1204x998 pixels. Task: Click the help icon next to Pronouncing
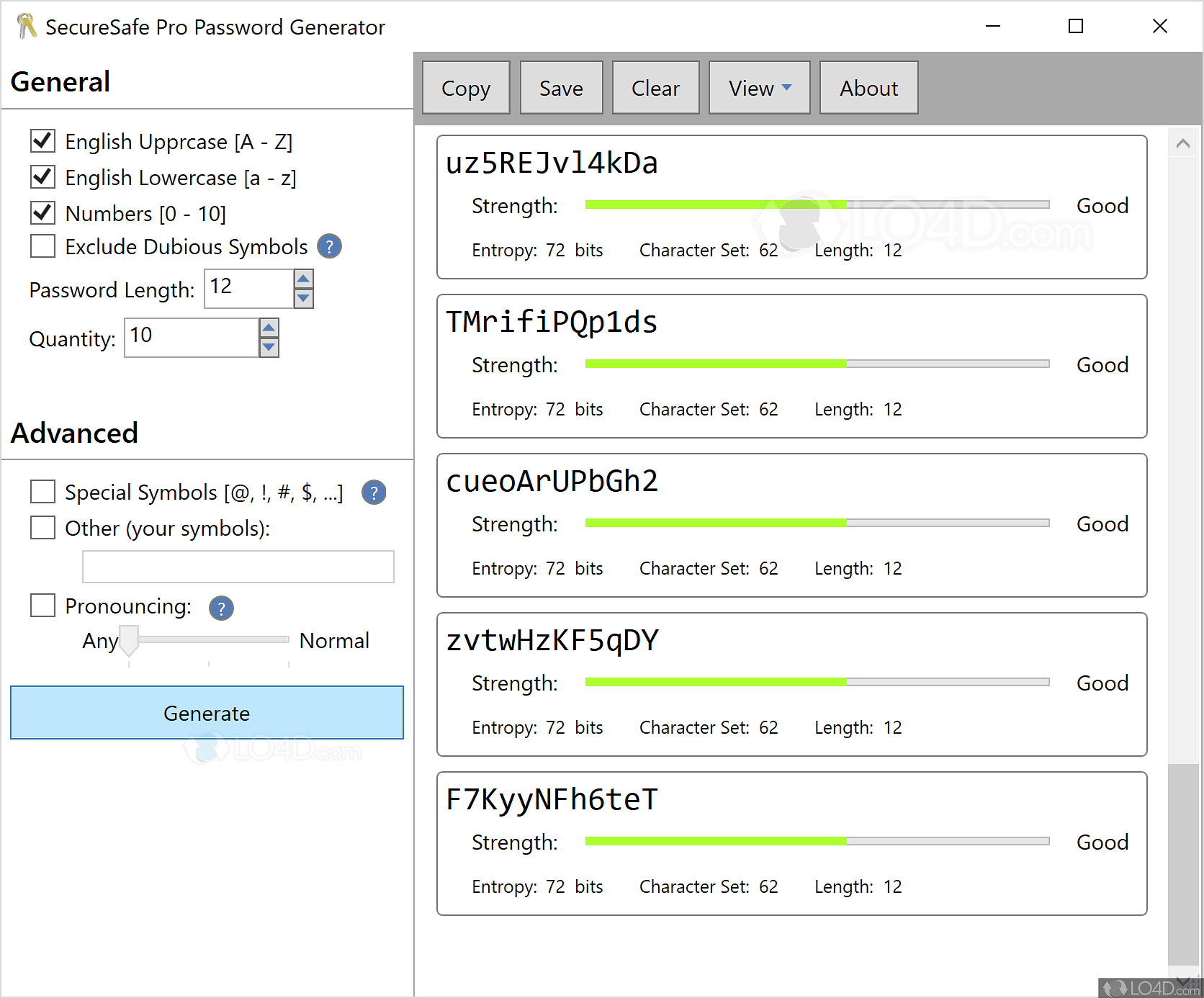(221, 608)
